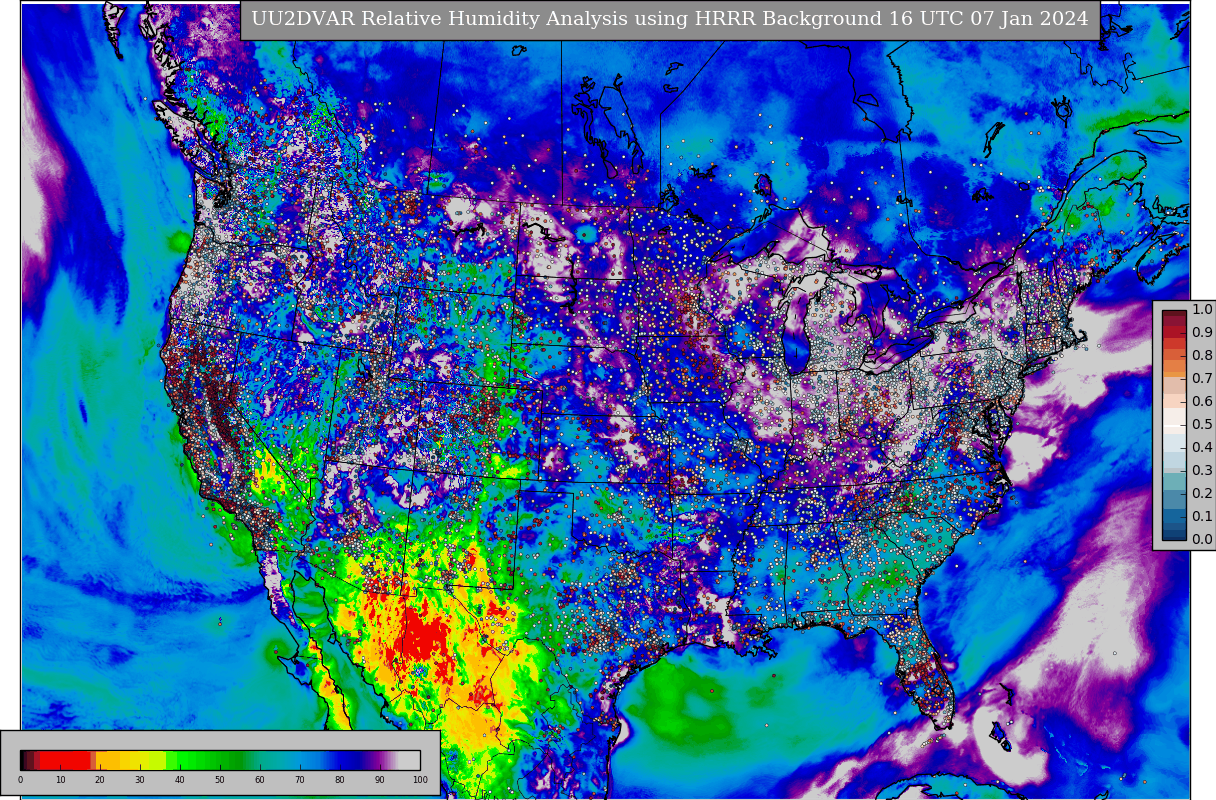Click the UU2DVAR Relative Humidity Analysis title

point(669,20)
